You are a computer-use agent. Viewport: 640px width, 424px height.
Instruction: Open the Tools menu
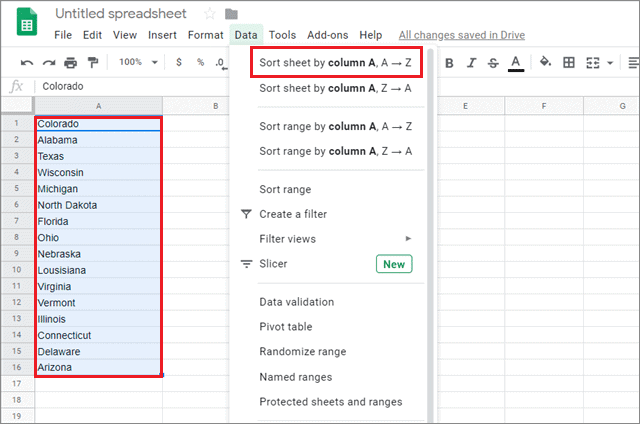(282, 35)
